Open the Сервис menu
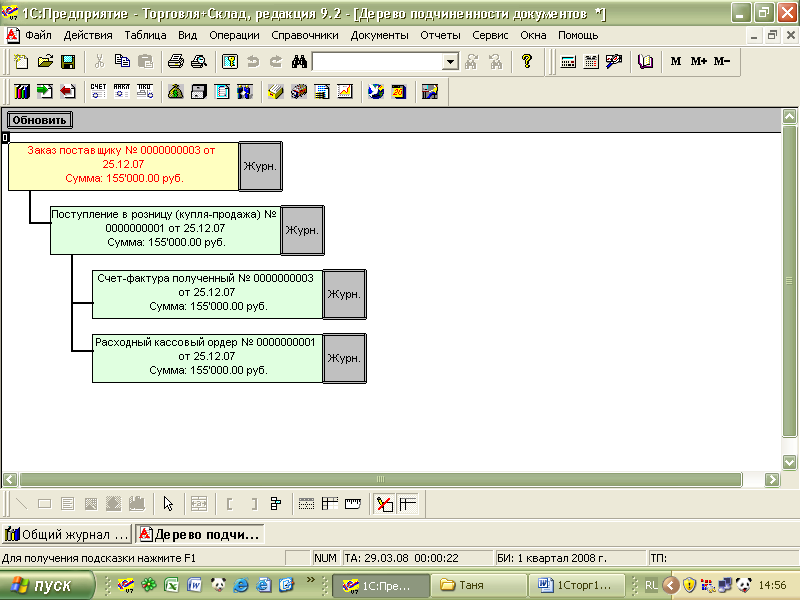 tap(490, 35)
